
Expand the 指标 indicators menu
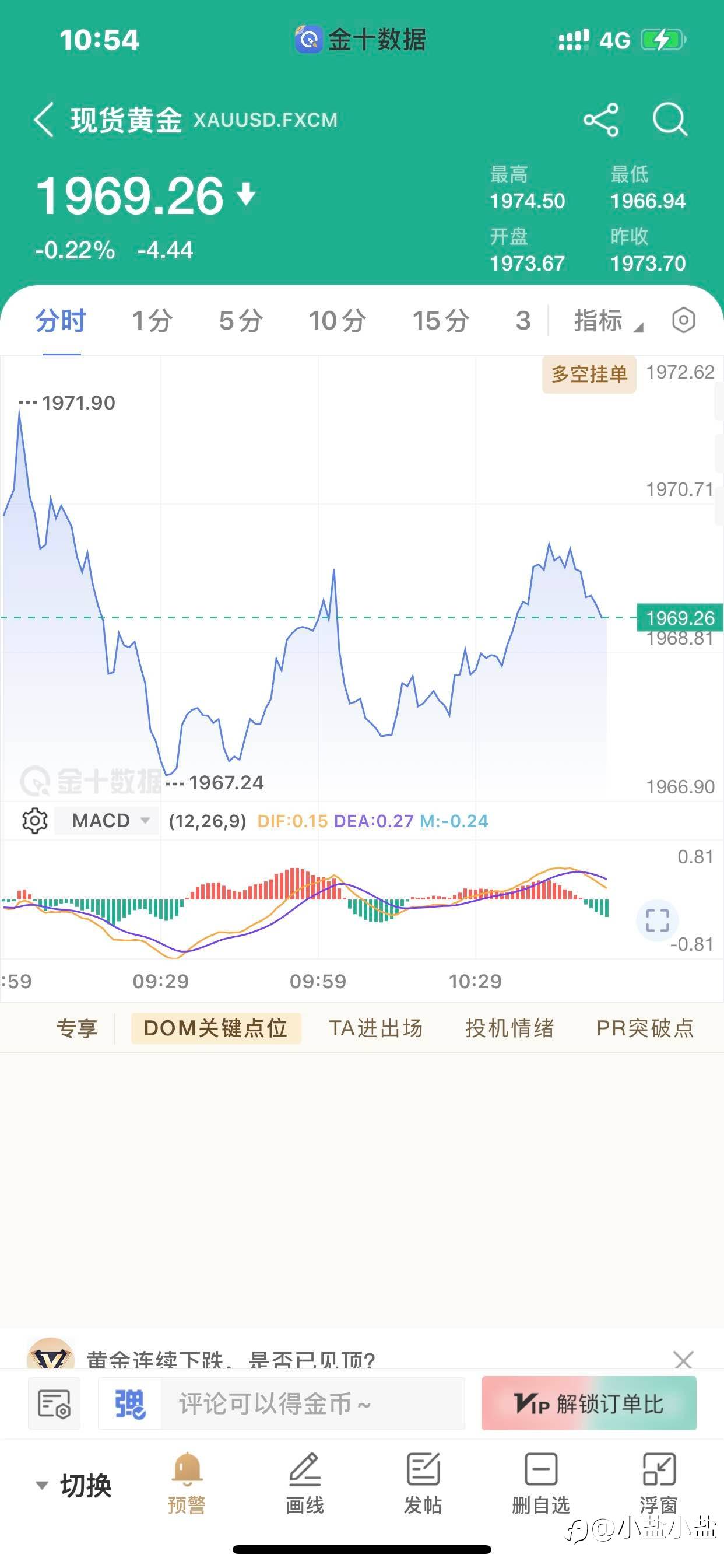[x=607, y=321]
